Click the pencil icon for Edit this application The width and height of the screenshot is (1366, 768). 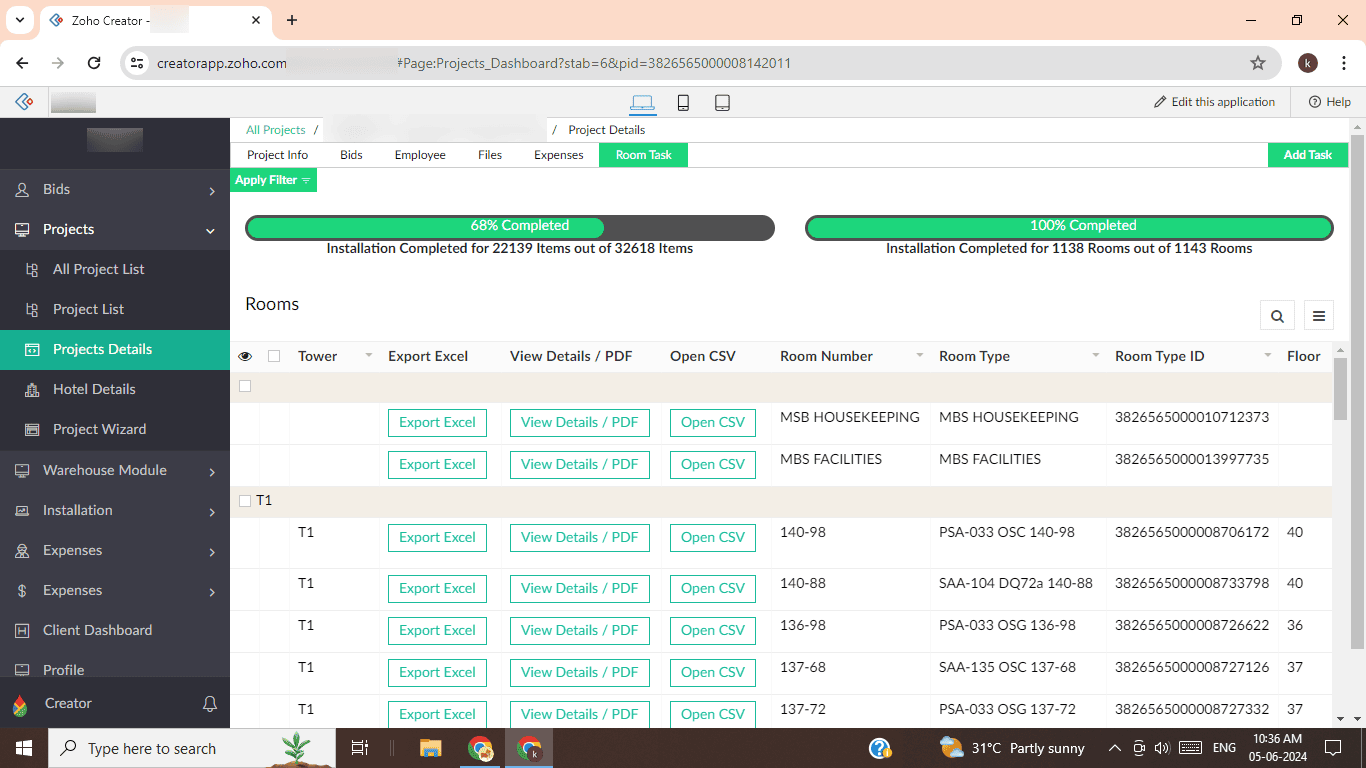[x=1160, y=101]
